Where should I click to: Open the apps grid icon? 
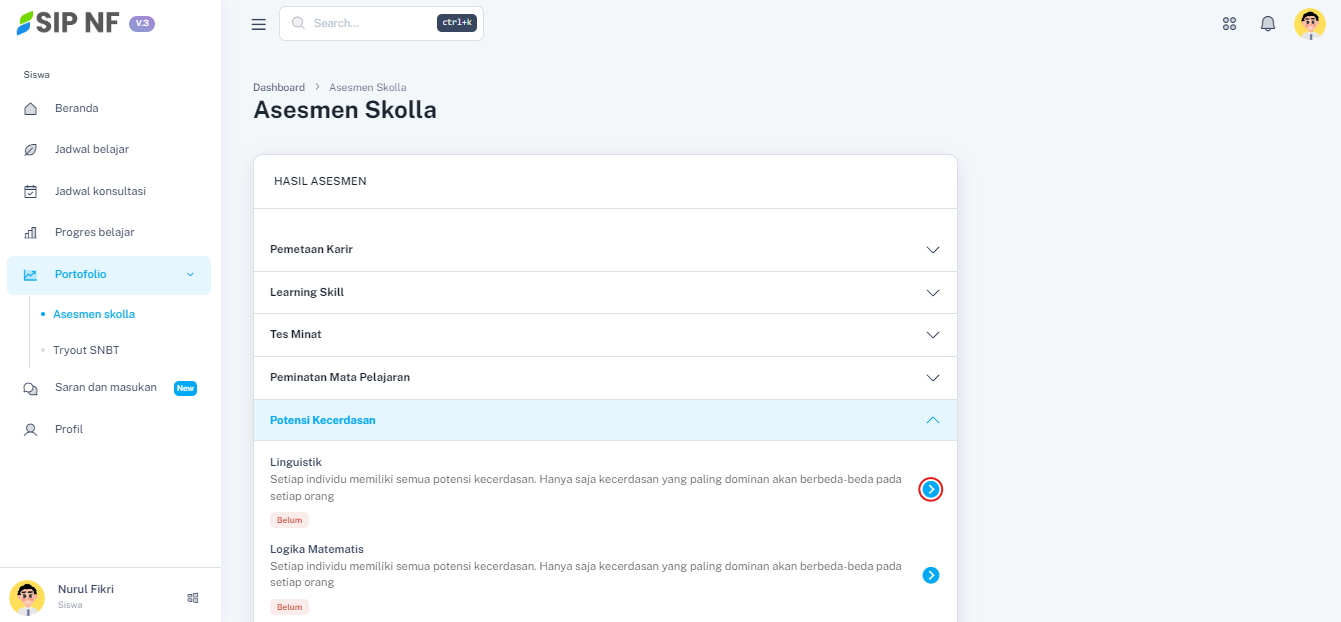point(1230,24)
